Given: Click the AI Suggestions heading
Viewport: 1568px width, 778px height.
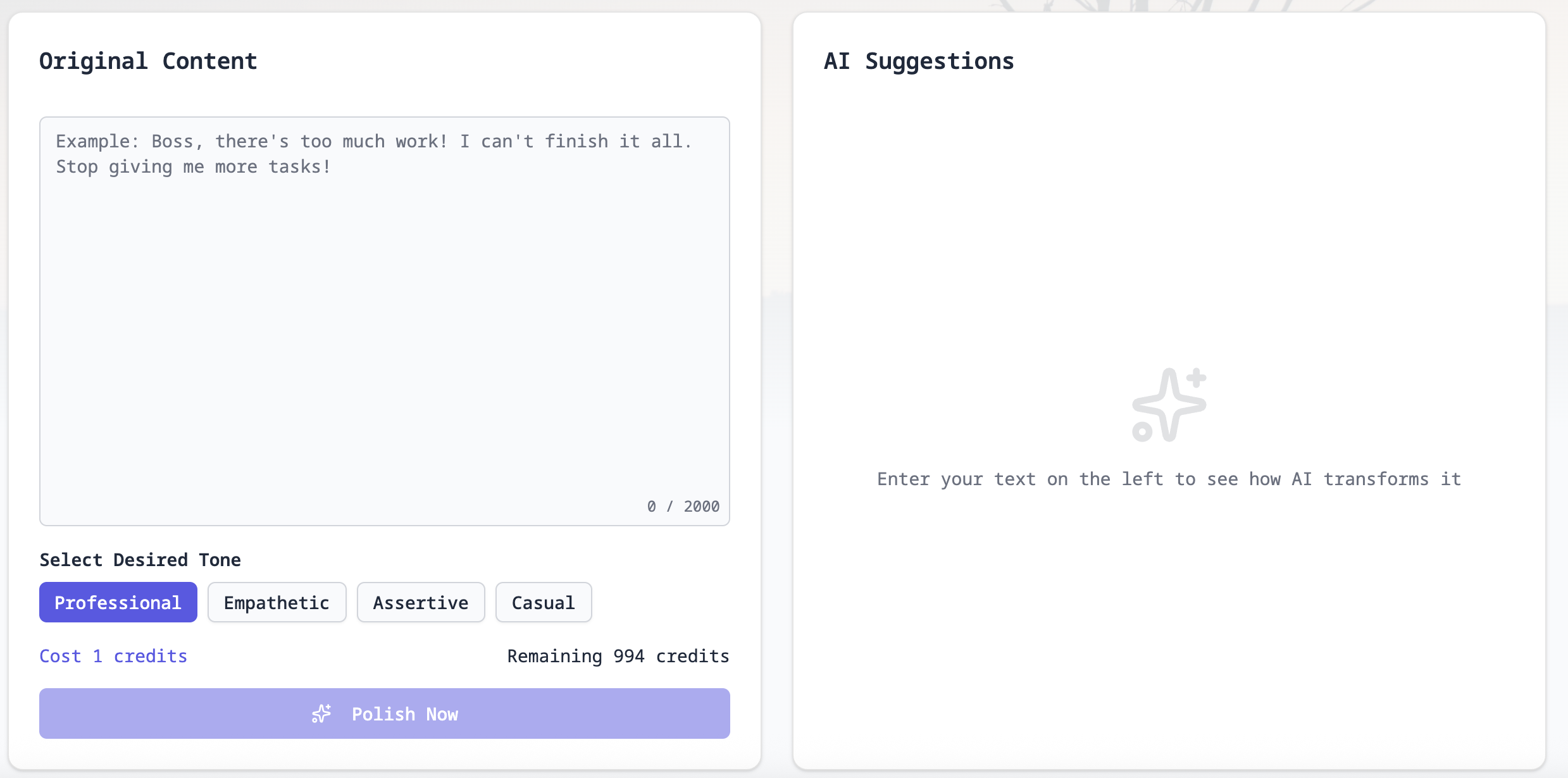Looking at the screenshot, I should point(919,61).
